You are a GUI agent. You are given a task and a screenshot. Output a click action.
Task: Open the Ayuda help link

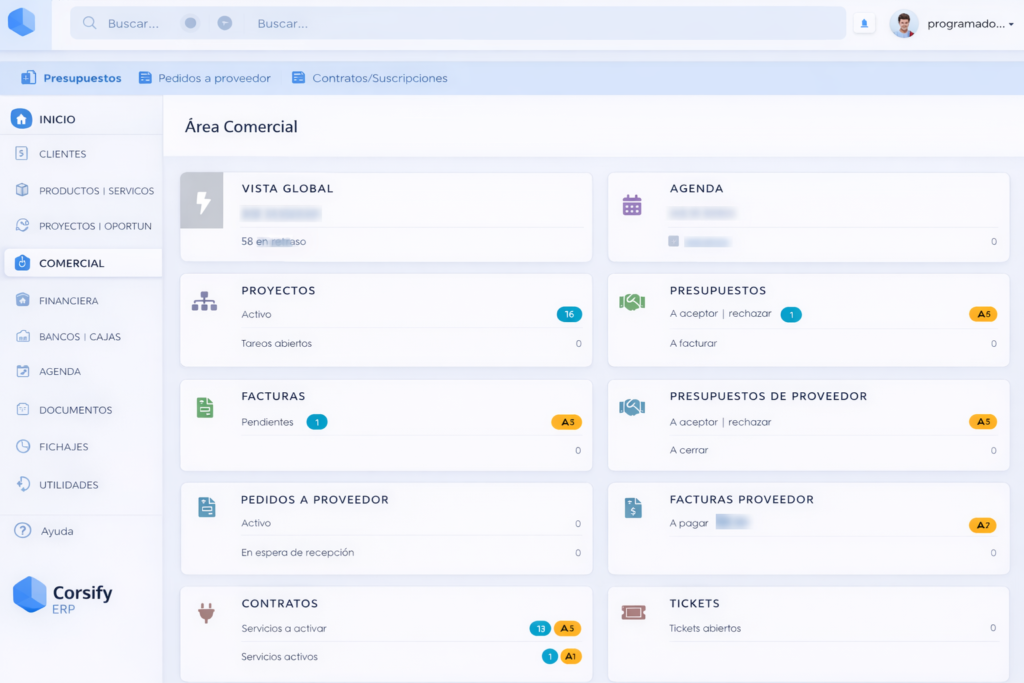point(57,531)
